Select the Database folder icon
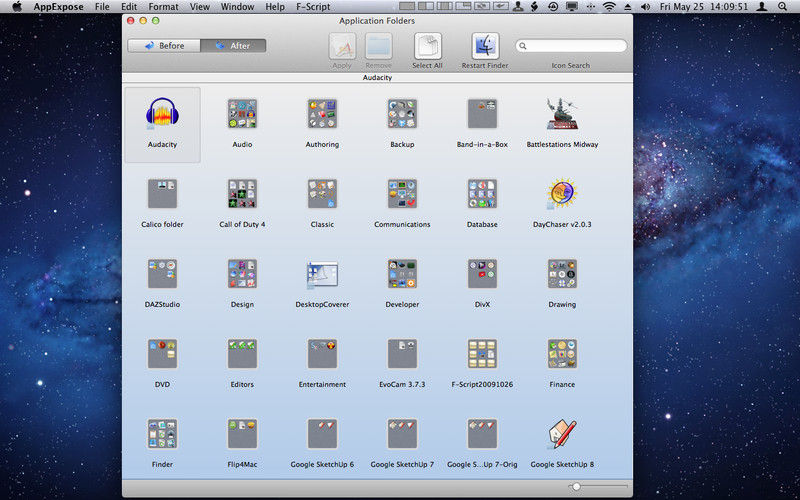800x500 pixels. pos(482,193)
